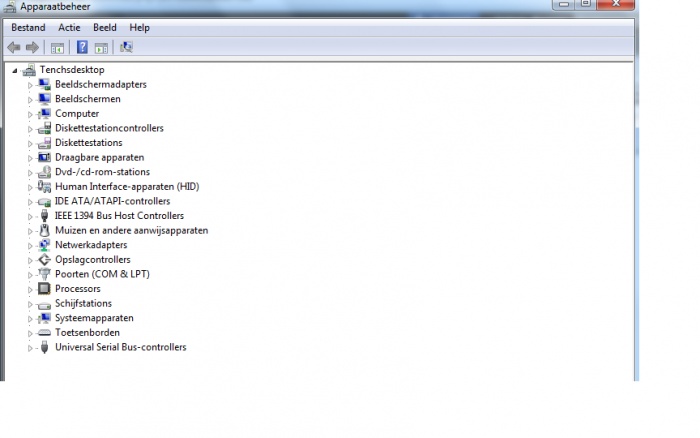Select the Diskettestationcontrollers label
The image size is (700, 438).
click(x=109, y=128)
